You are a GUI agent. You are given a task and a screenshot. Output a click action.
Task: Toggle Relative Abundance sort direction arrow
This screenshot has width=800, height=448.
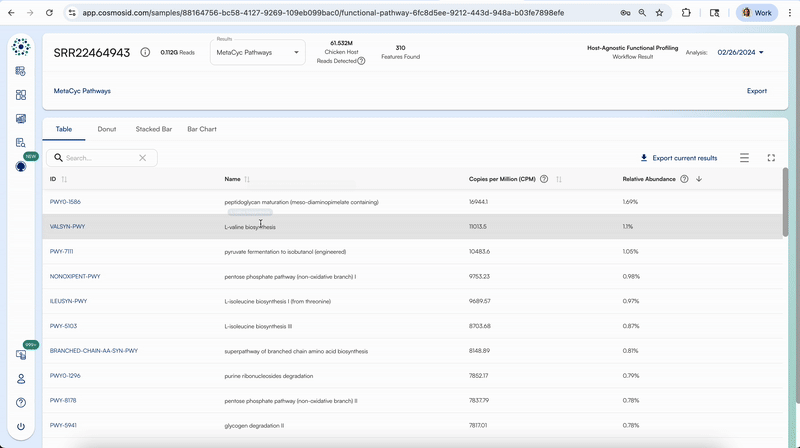coord(698,179)
